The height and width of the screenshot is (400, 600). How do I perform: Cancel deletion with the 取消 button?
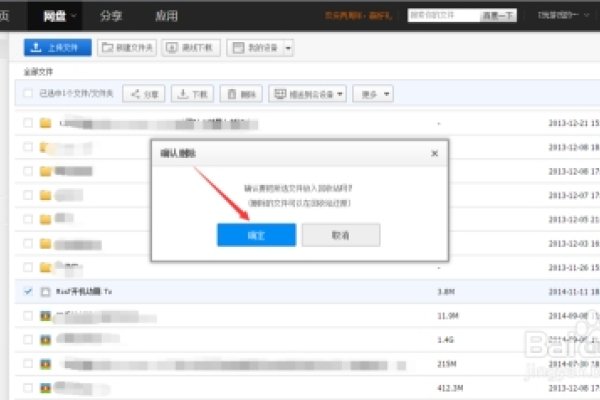pyautogui.click(x=341, y=235)
